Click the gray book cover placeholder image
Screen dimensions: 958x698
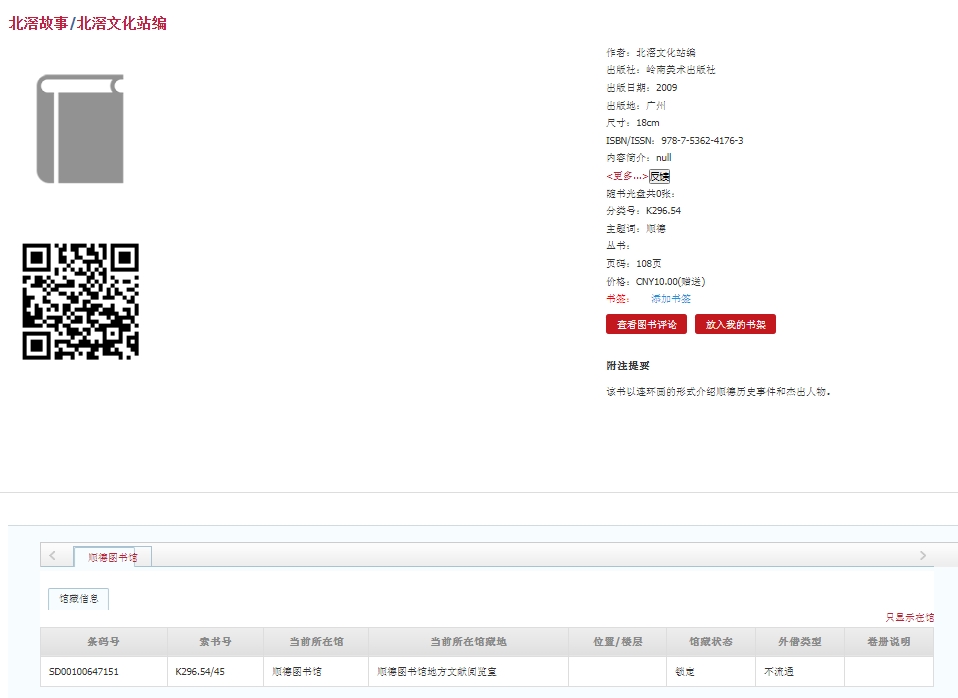click(80, 129)
